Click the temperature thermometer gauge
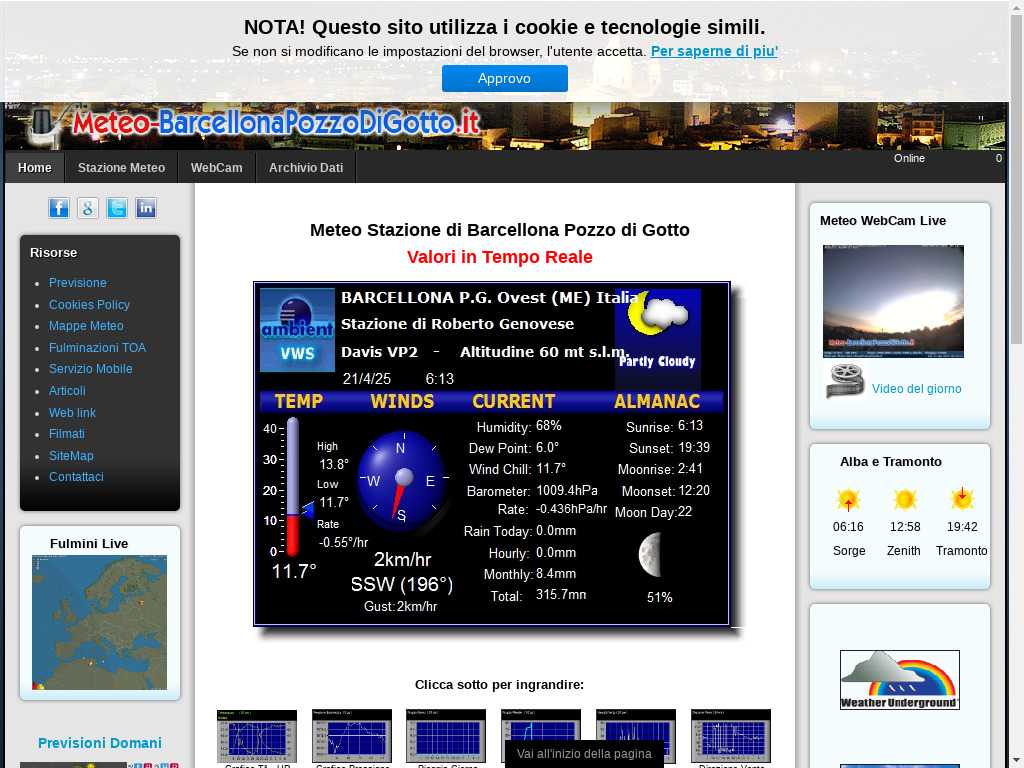This screenshot has height=768, width=1024. click(x=292, y=487)
